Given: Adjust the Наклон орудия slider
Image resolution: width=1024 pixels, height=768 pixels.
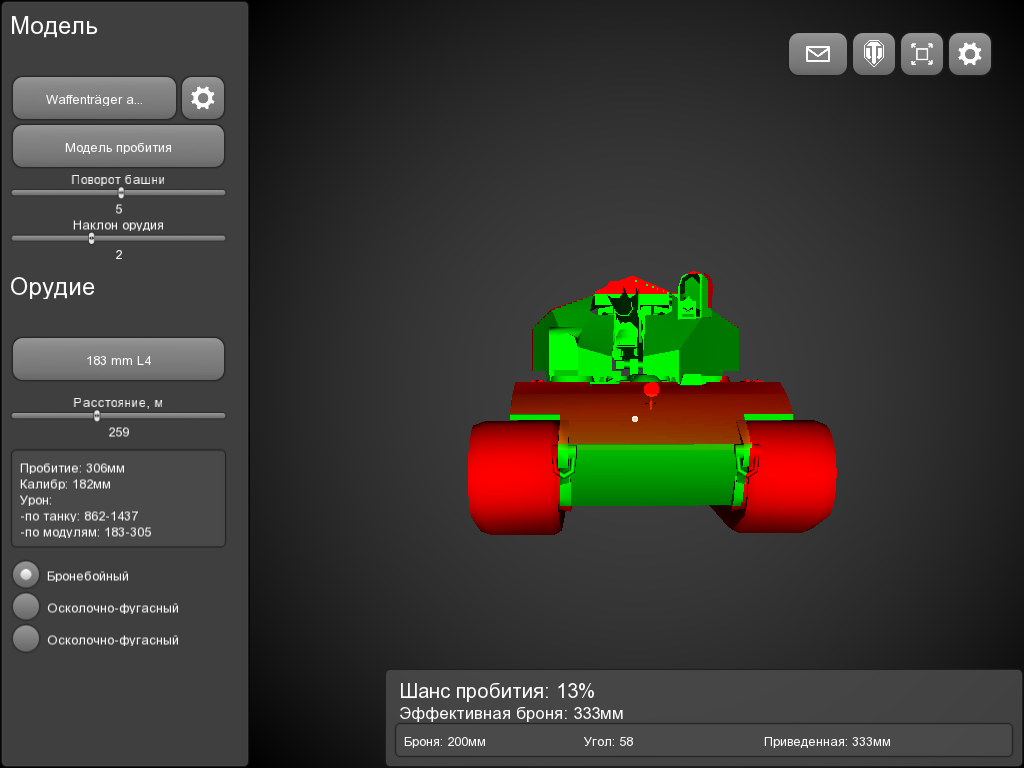Looking at the screenshot, I should (118, 238).
